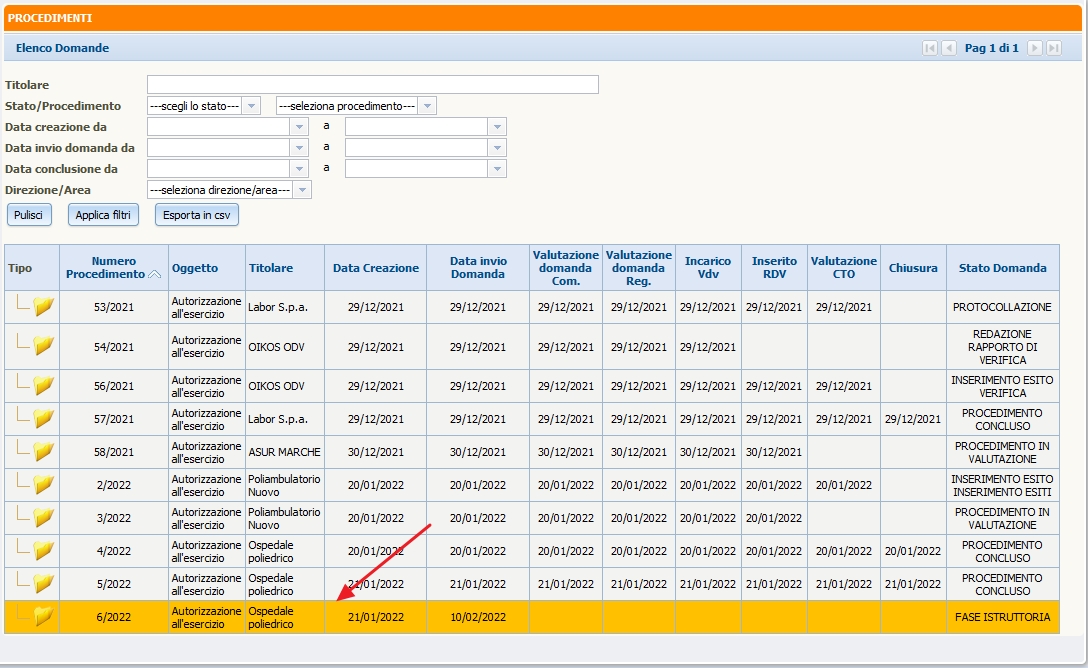Select Inserito RDV date 30/12/2021

[774, 452]
